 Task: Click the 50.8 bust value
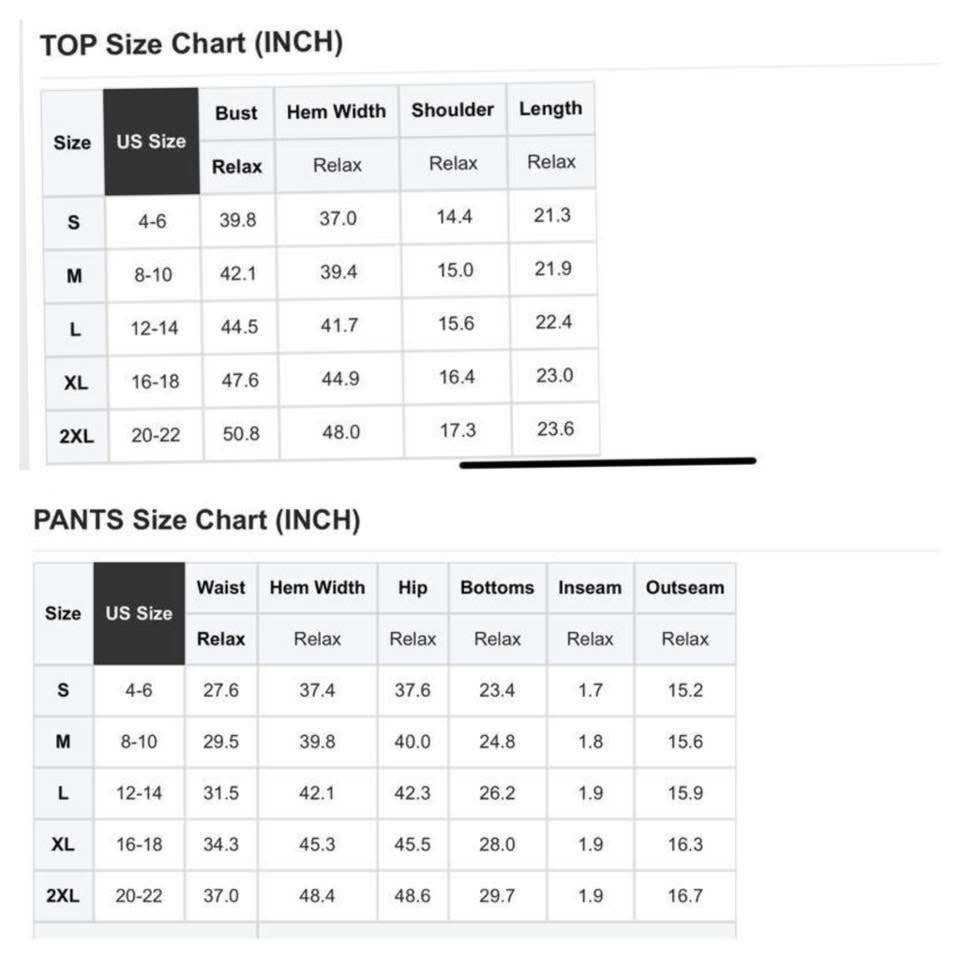[x=241, y=434]
